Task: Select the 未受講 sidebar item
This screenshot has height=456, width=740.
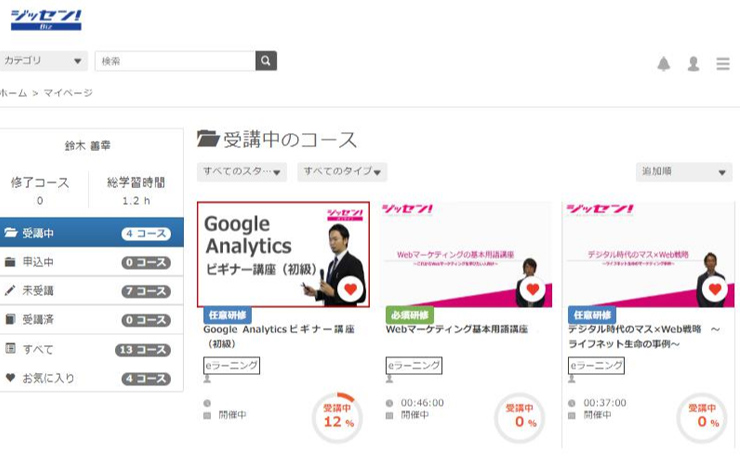Action: coord(92,291)
